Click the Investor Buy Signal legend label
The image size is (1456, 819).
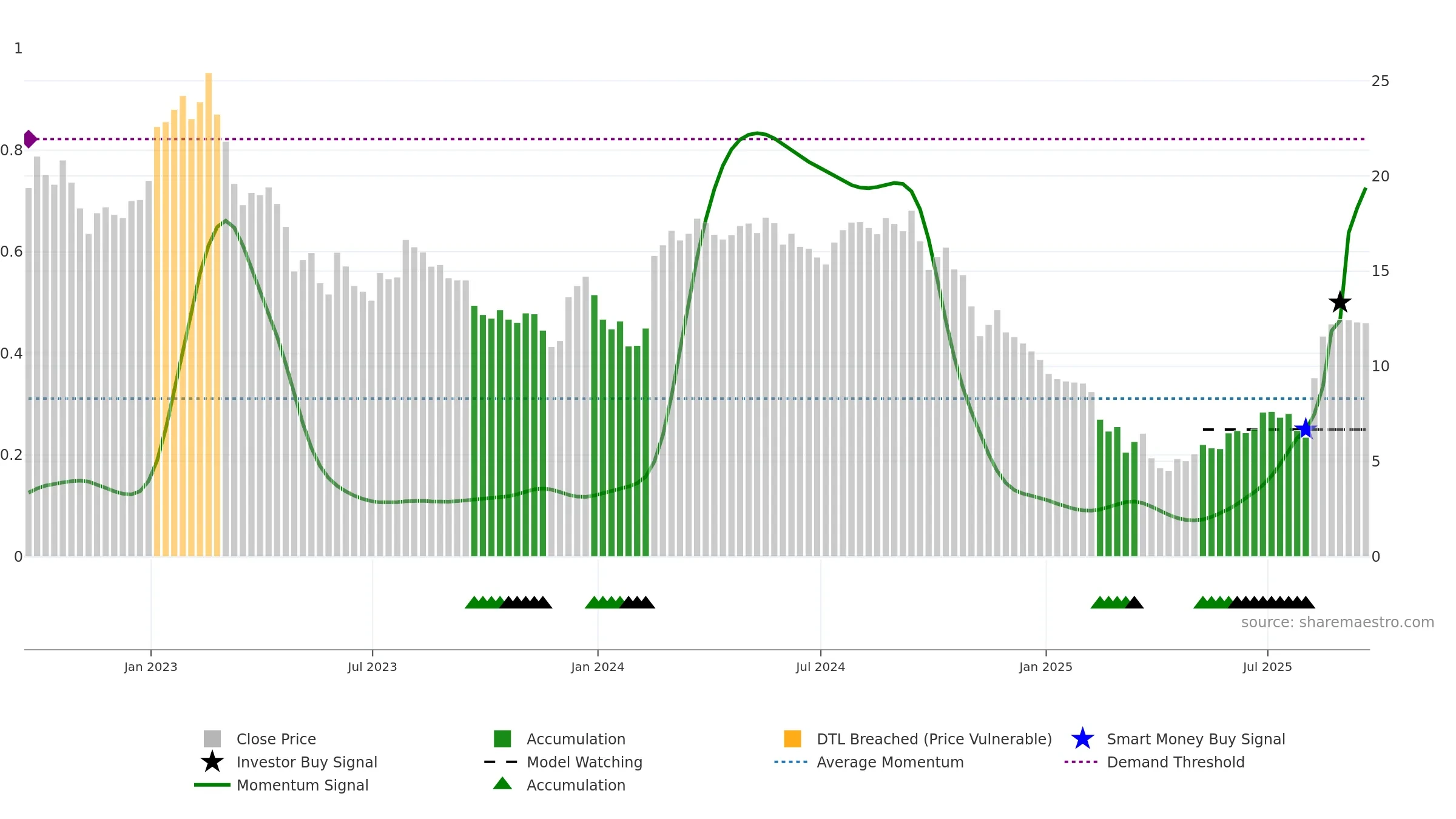coord(307,762)
